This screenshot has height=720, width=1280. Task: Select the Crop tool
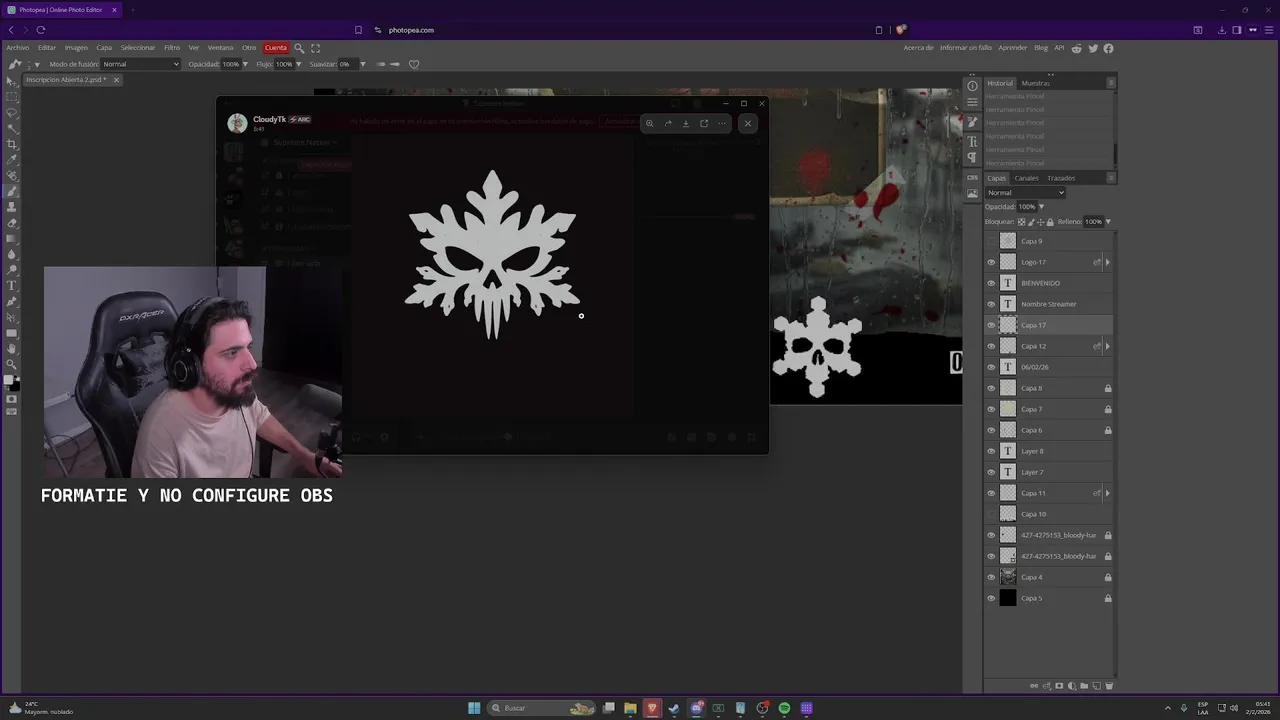12,144
